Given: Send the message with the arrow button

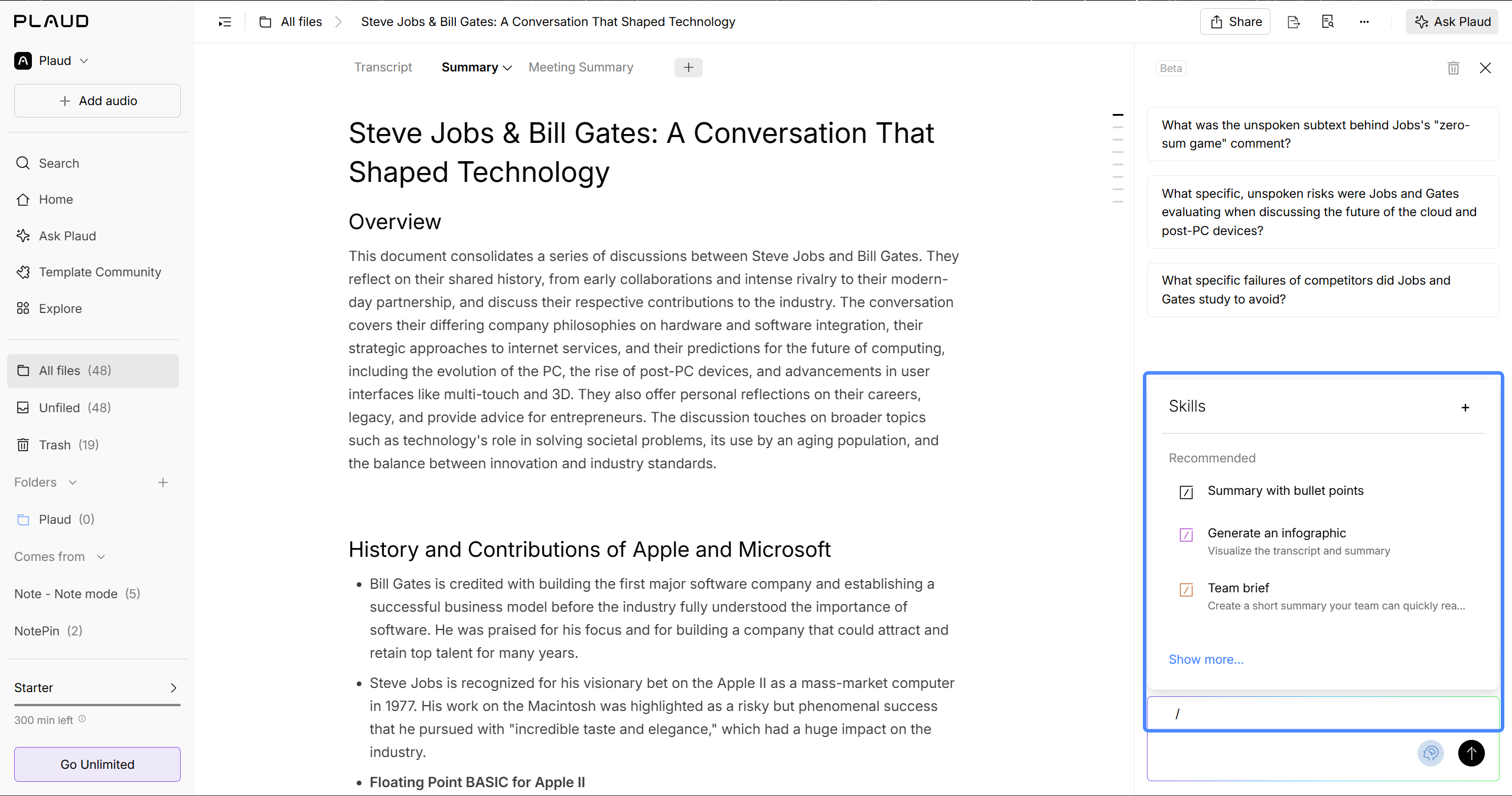Looking at the screenshot, I should tap(1471, 753).
